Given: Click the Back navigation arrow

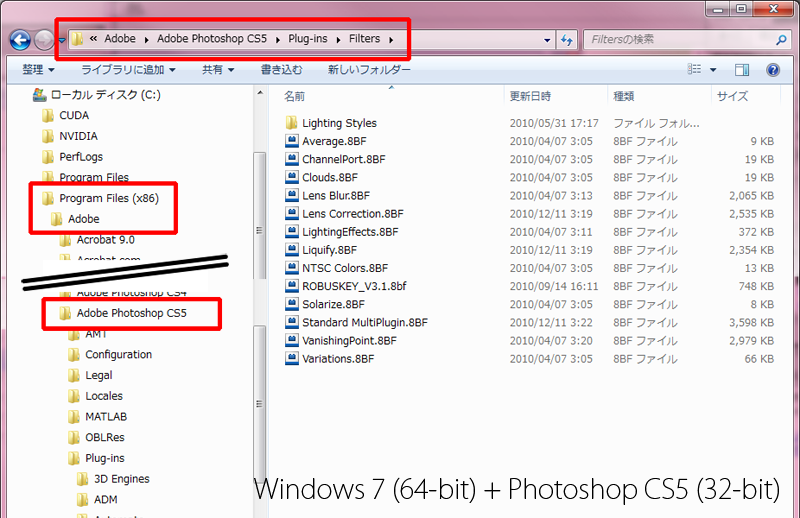Looking at the screenshot, I should tap(20, 40).
